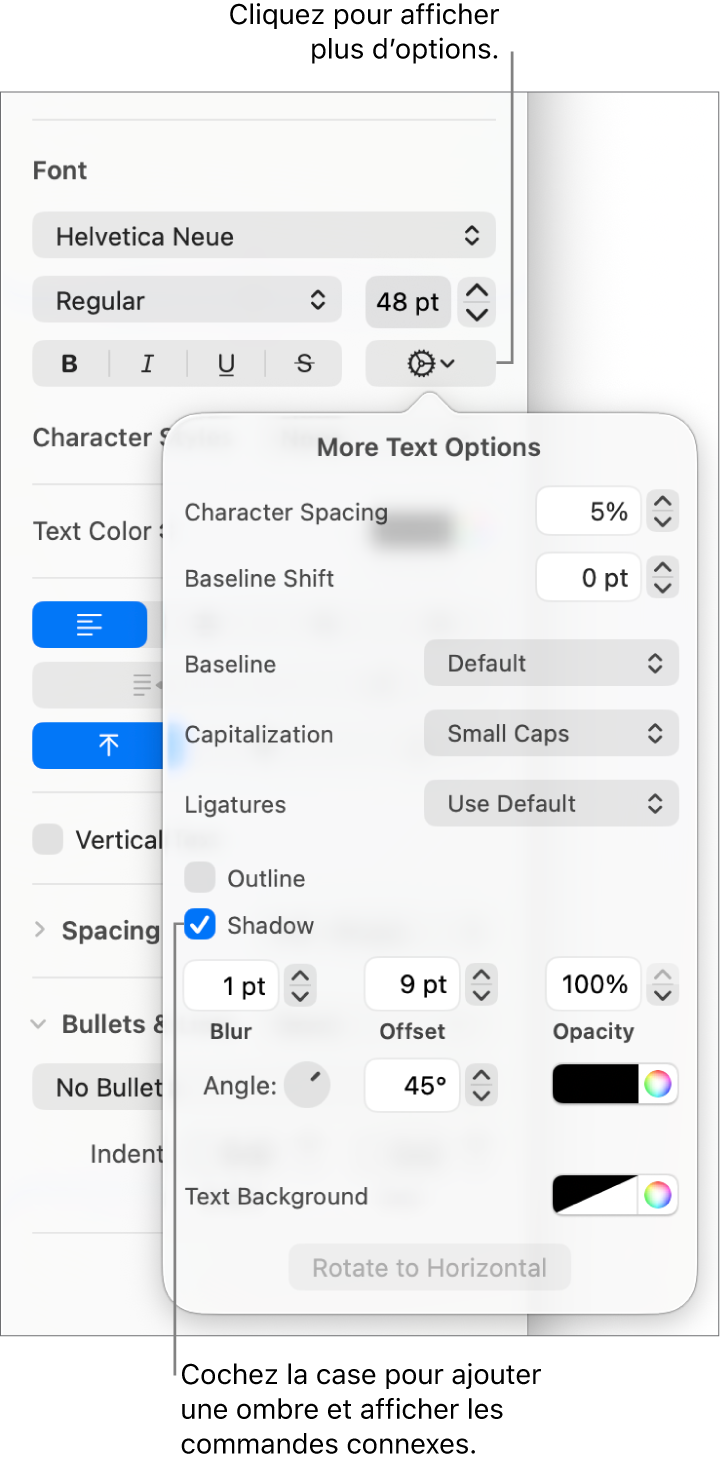Click the Rotate to Horizontal button

[429, 1267]
